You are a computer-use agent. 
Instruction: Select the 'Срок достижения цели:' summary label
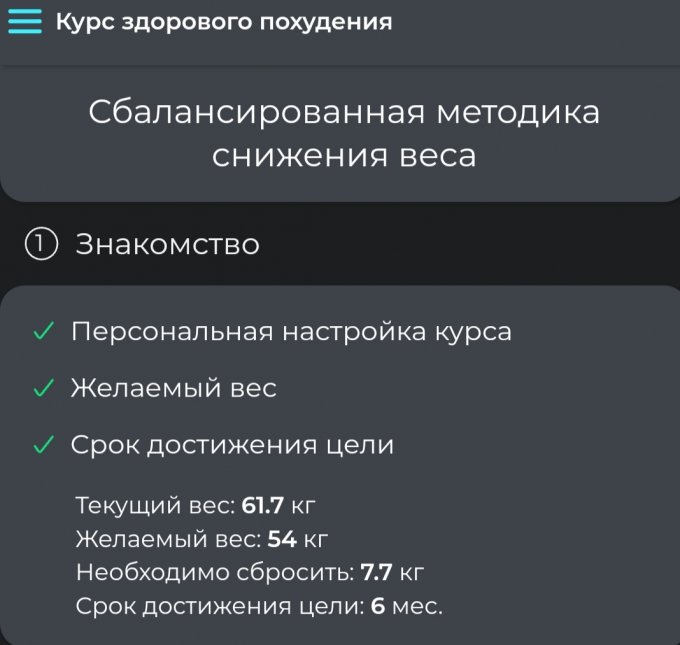pos(219,606)
